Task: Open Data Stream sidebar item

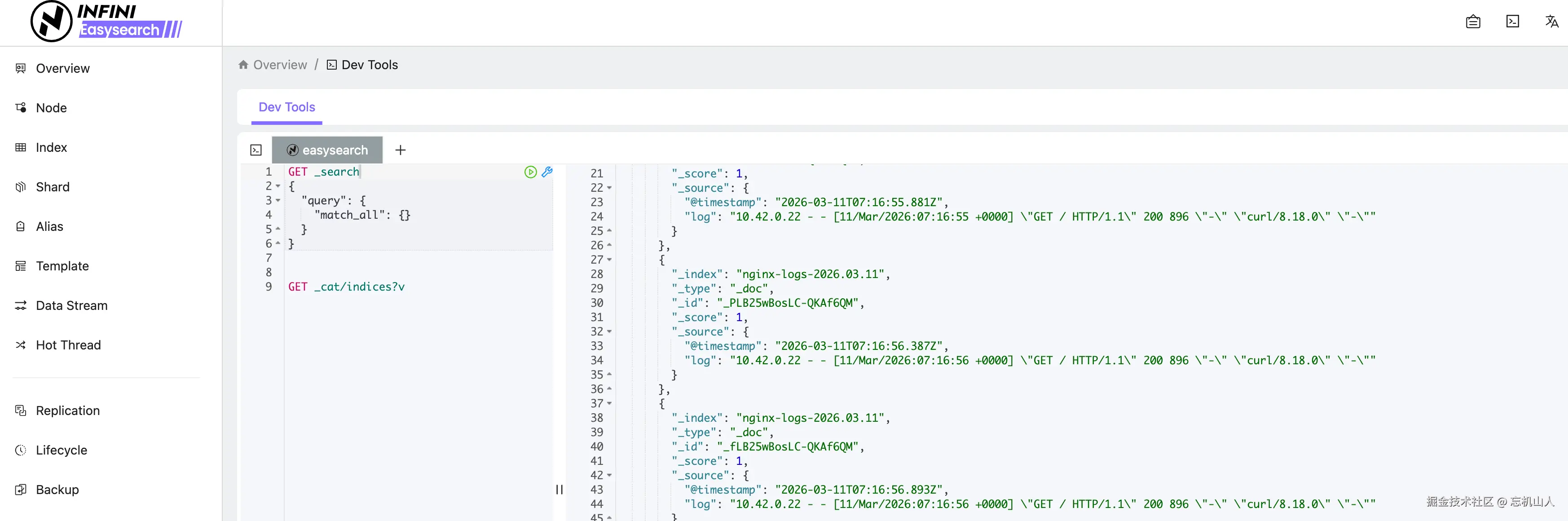Action: tap(71, 305)
